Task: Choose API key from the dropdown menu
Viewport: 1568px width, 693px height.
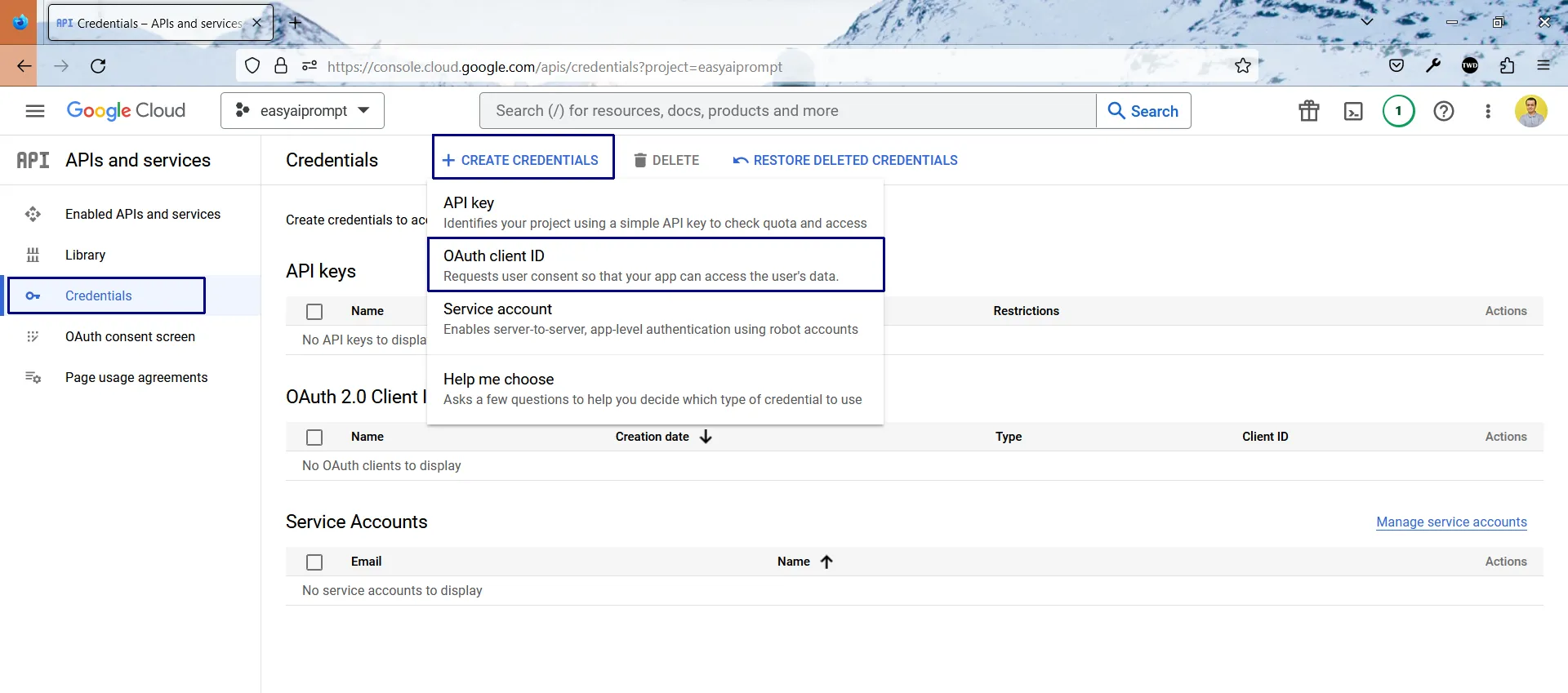Action: pos(655,212)
